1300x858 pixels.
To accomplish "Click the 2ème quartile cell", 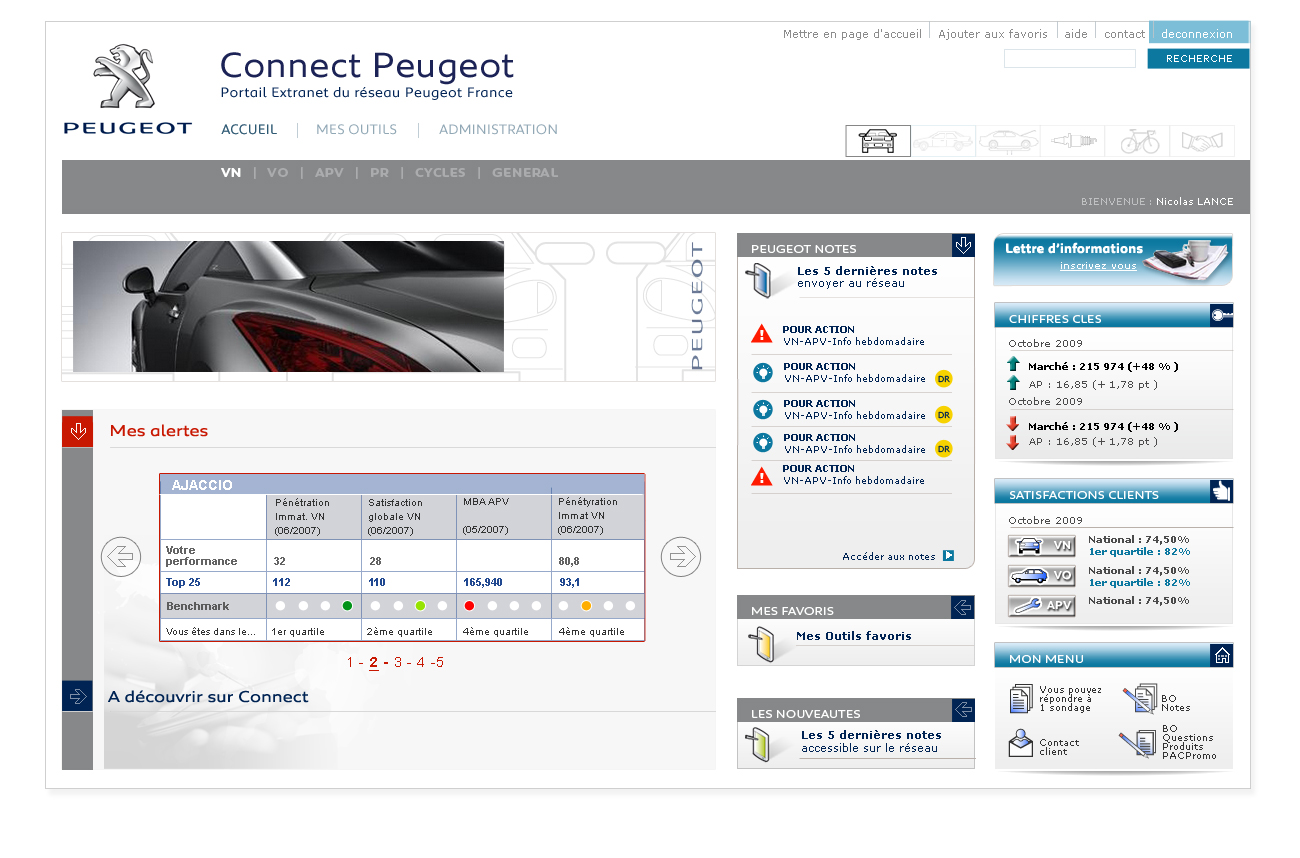I will pos(409,631).
